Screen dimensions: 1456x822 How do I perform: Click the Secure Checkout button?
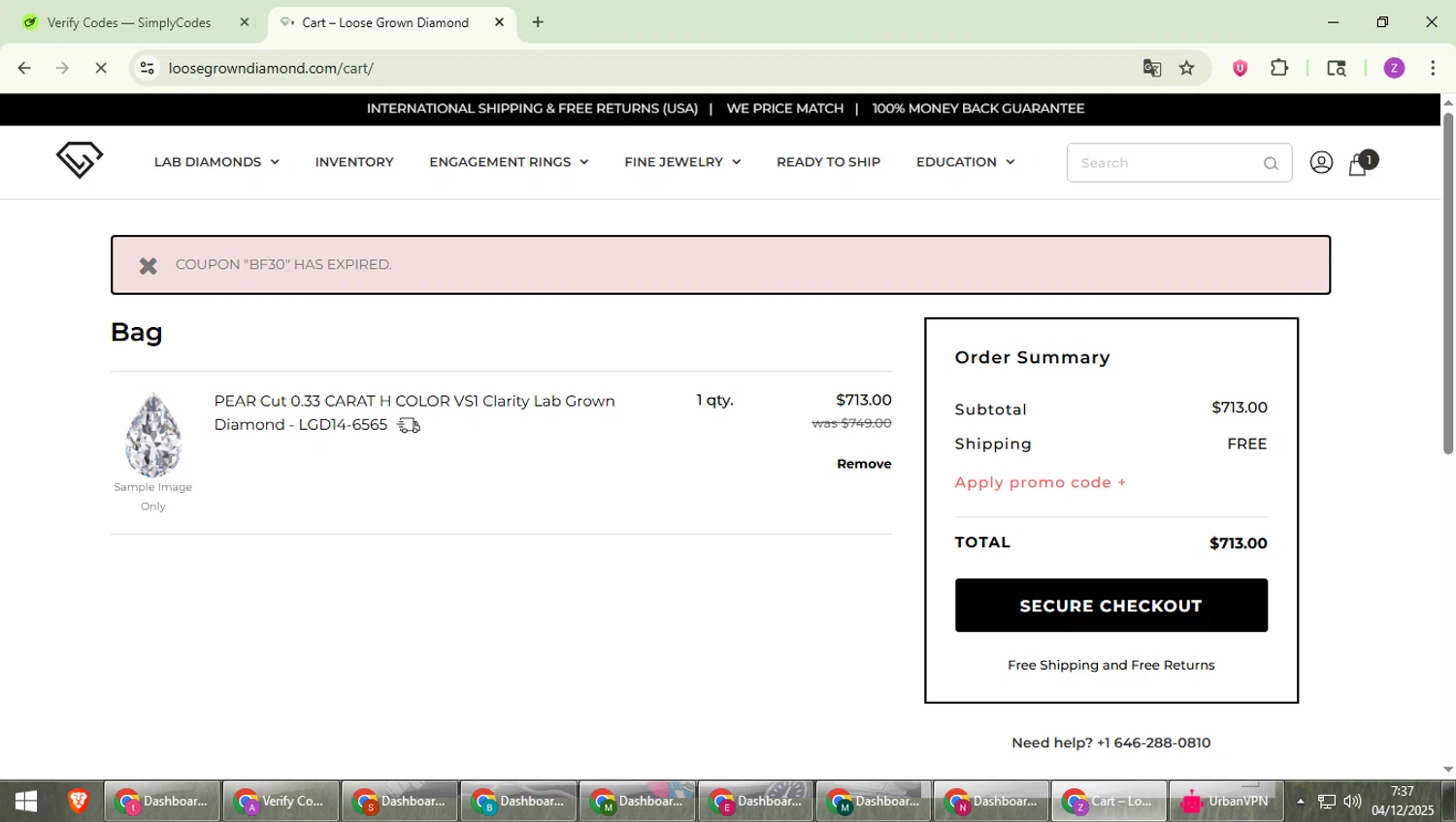(x=1110, y=606)
